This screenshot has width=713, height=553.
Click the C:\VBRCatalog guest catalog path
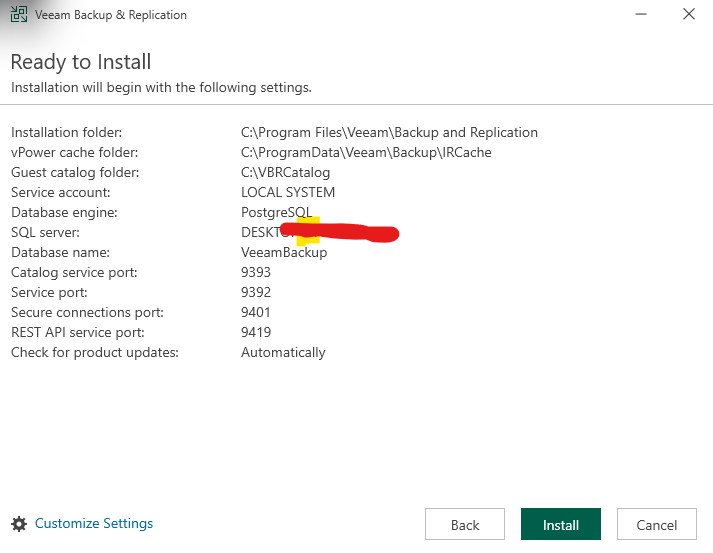(x=285, y=172)
